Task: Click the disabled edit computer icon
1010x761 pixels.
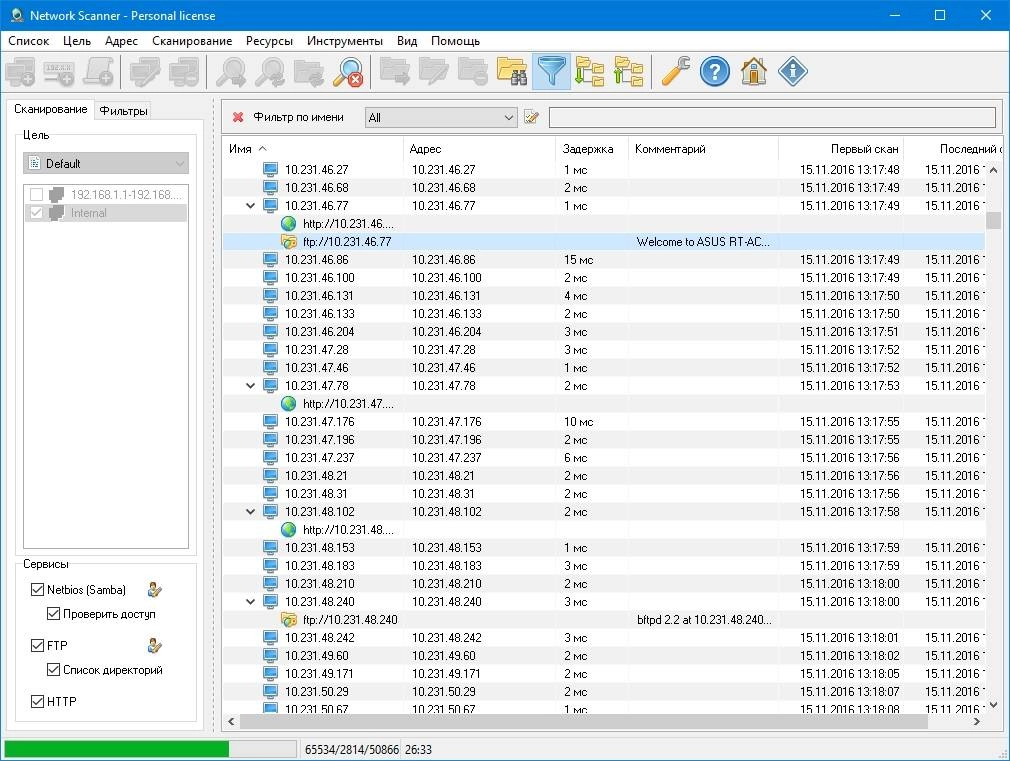Action: pyautogui.click(x=145, y=72)
